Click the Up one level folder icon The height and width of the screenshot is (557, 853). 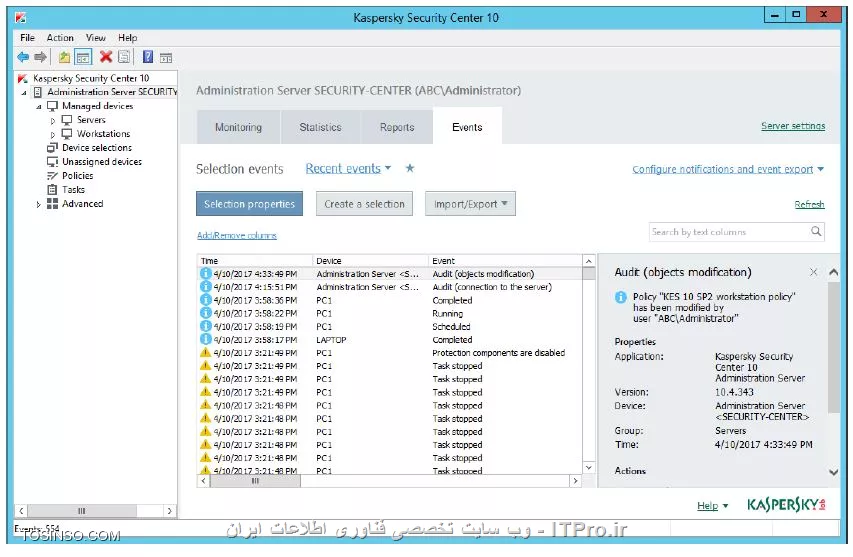point(64,57)
